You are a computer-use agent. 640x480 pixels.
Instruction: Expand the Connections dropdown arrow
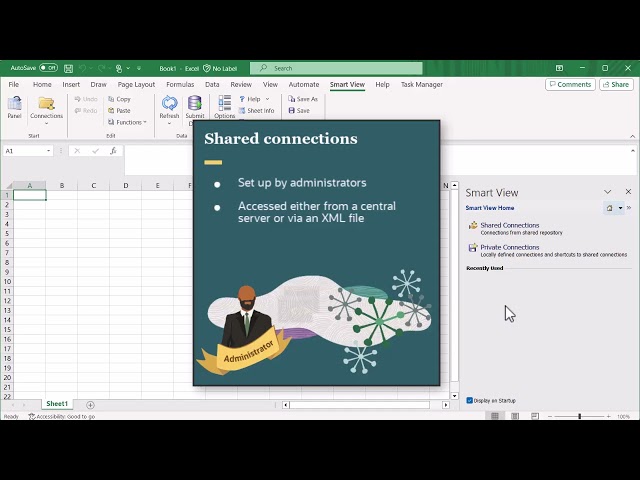pos(46,123)
